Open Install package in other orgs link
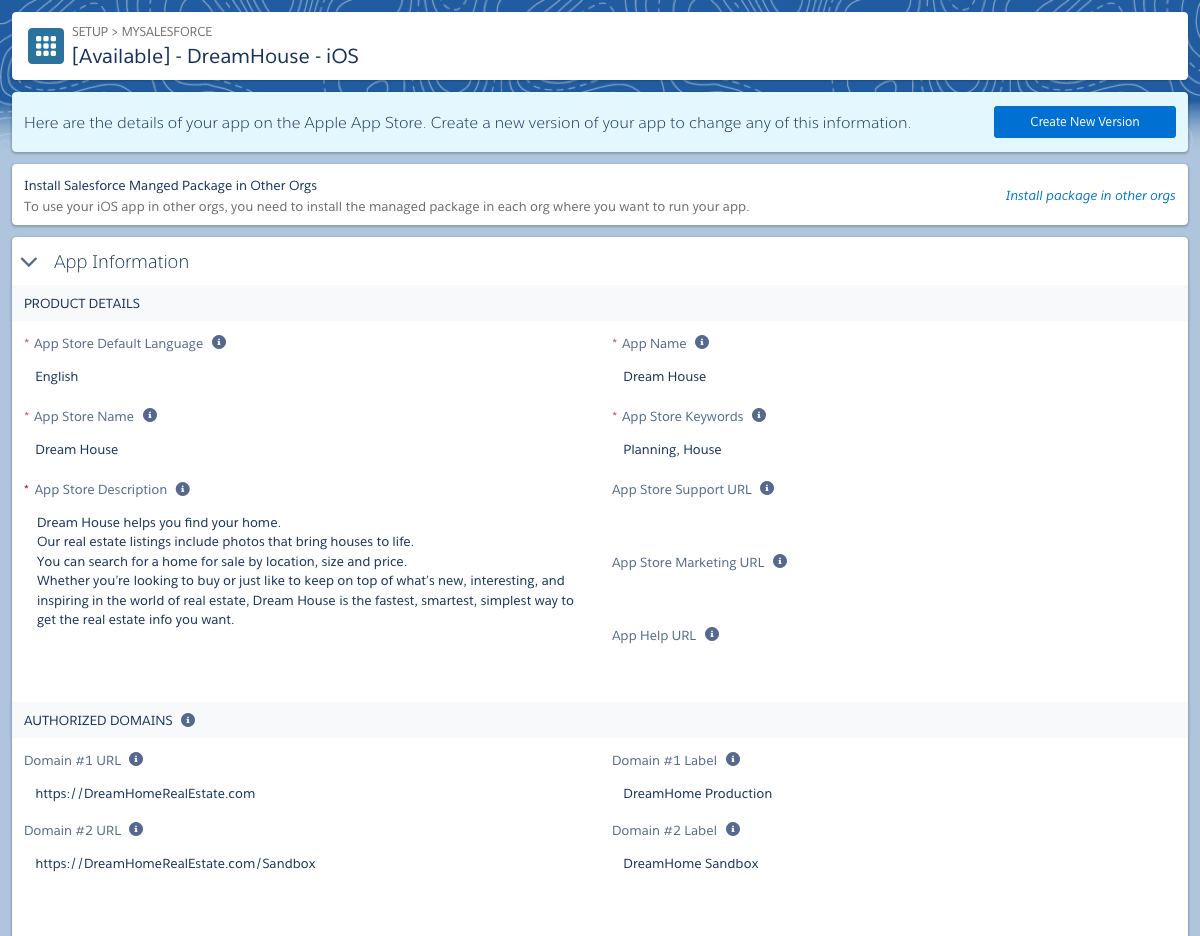This screenshot has width=1200, height=936. coord(1090,196)
